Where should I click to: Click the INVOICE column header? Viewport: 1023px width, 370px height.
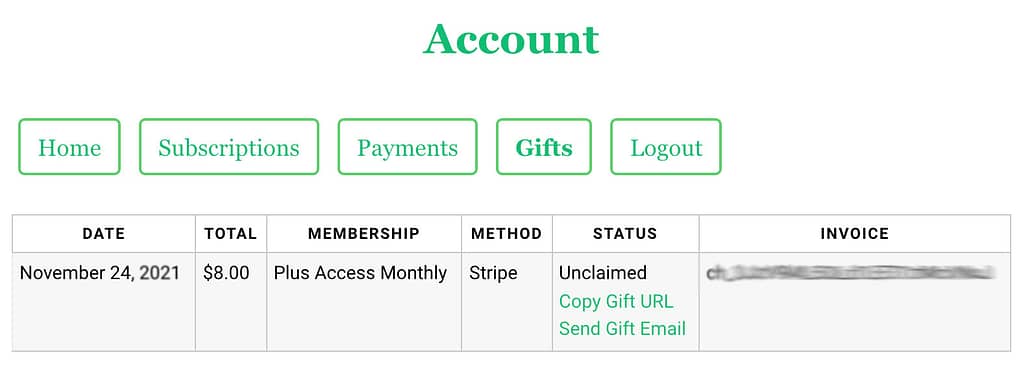tap(855, 234)
